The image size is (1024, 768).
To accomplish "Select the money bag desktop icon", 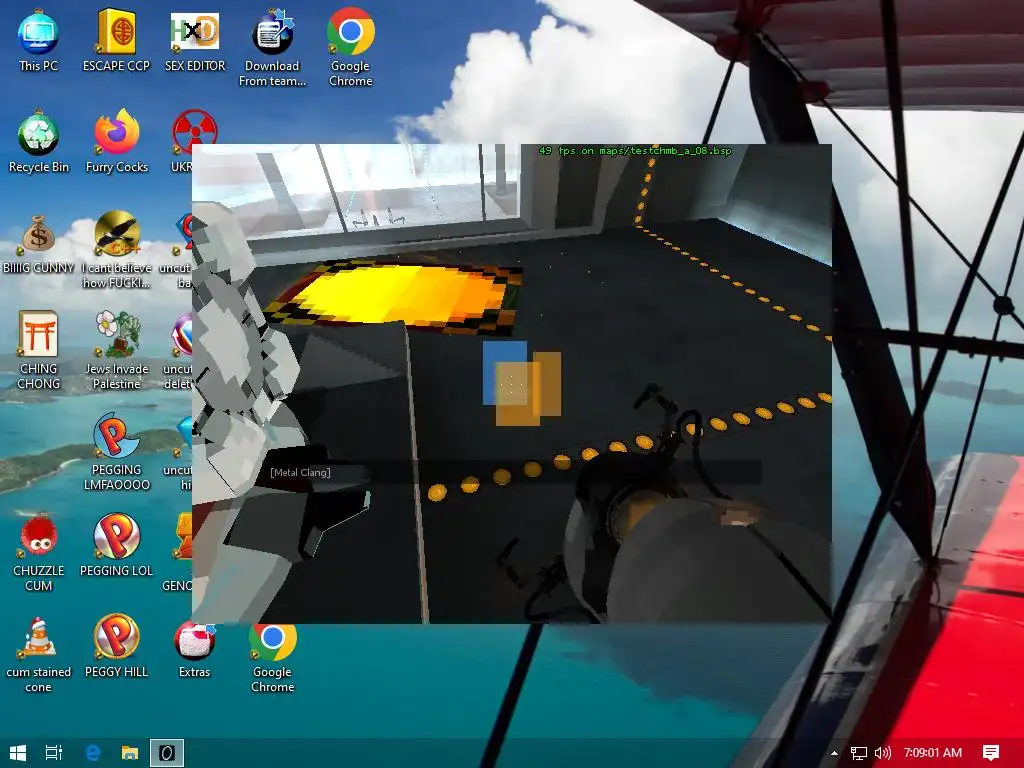I will click(39, 243).
